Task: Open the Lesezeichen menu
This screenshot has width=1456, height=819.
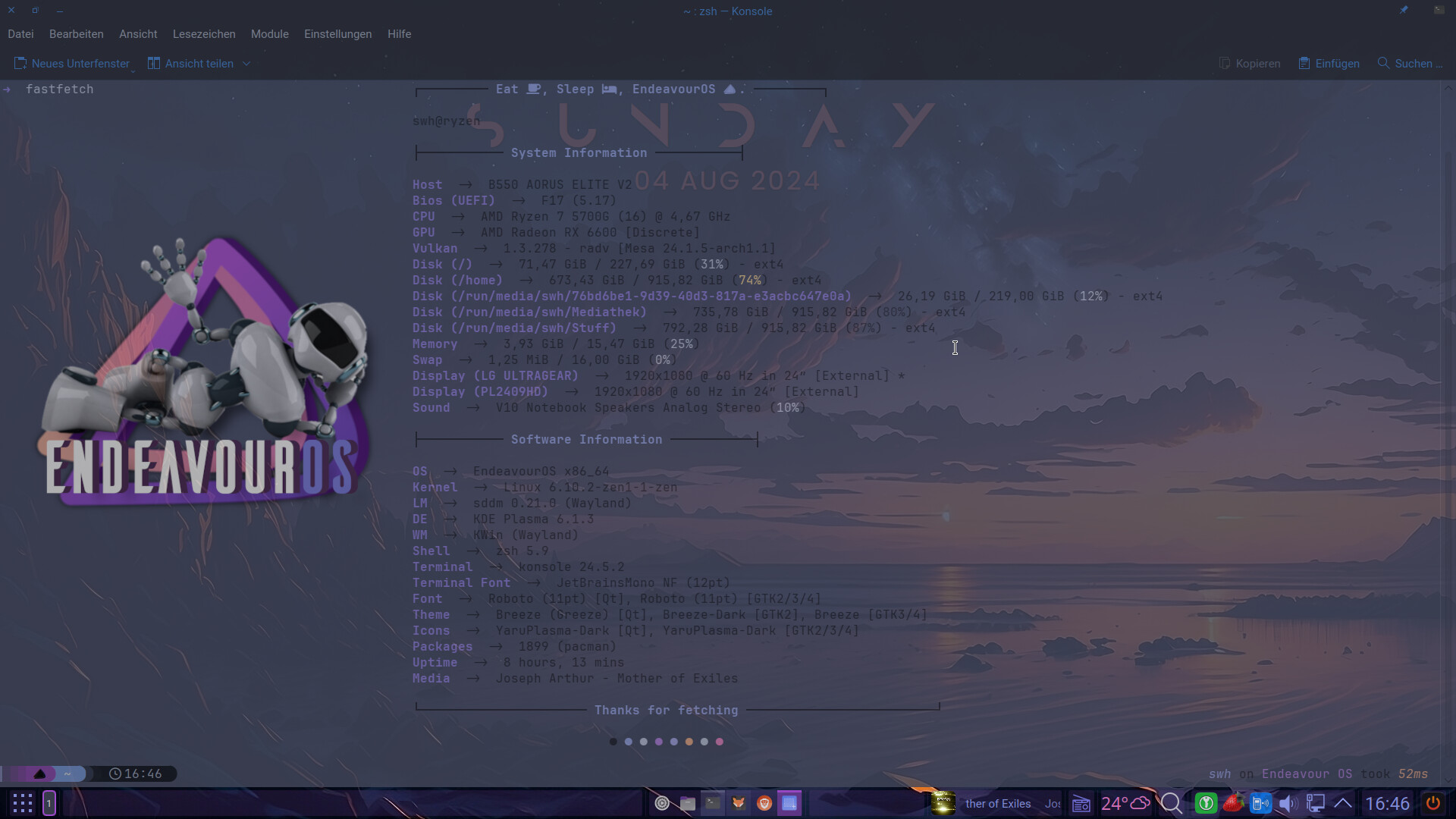Action: [204, 34]
